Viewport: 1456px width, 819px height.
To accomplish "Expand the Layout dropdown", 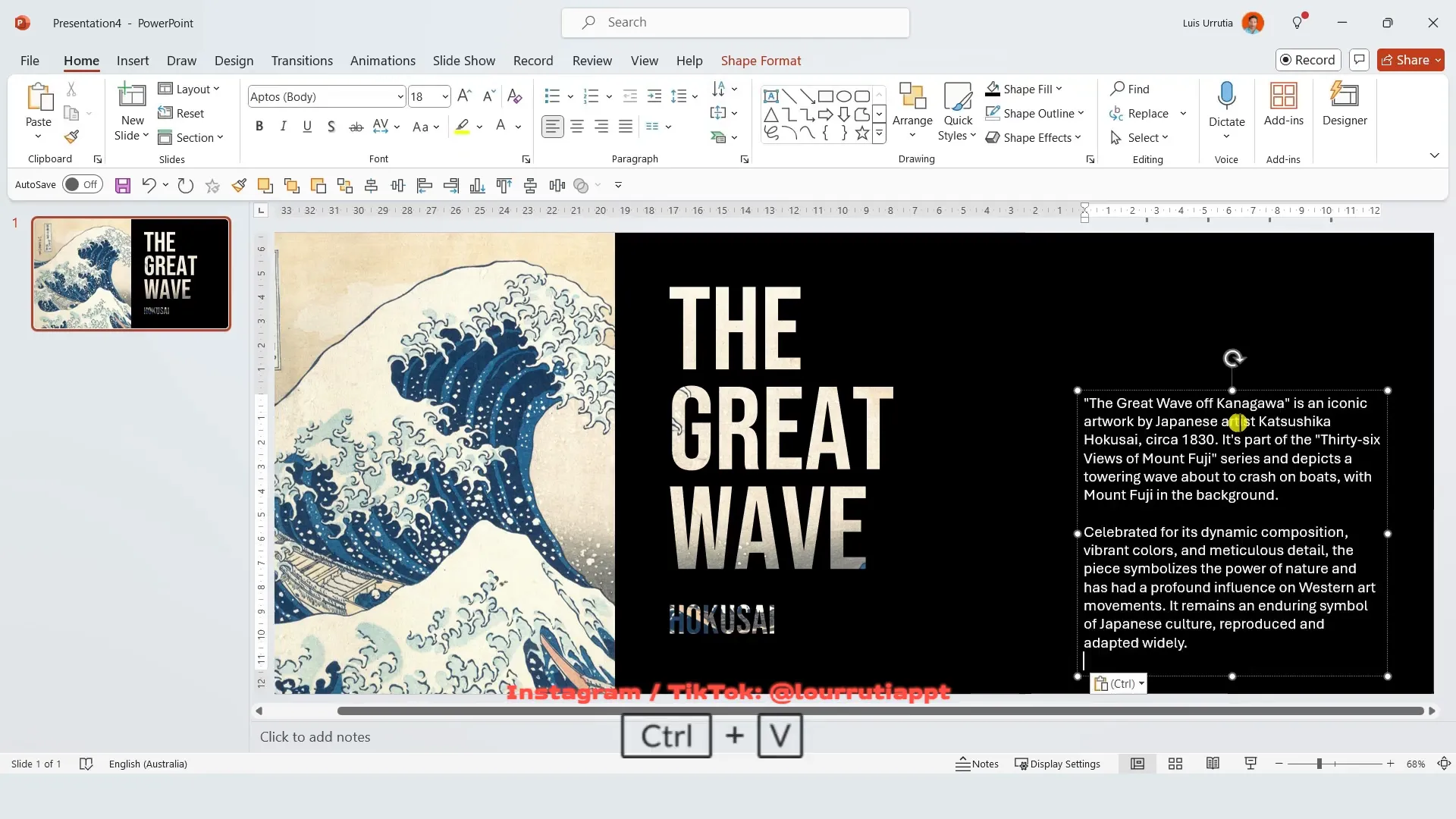I will (x=189, y=89).
